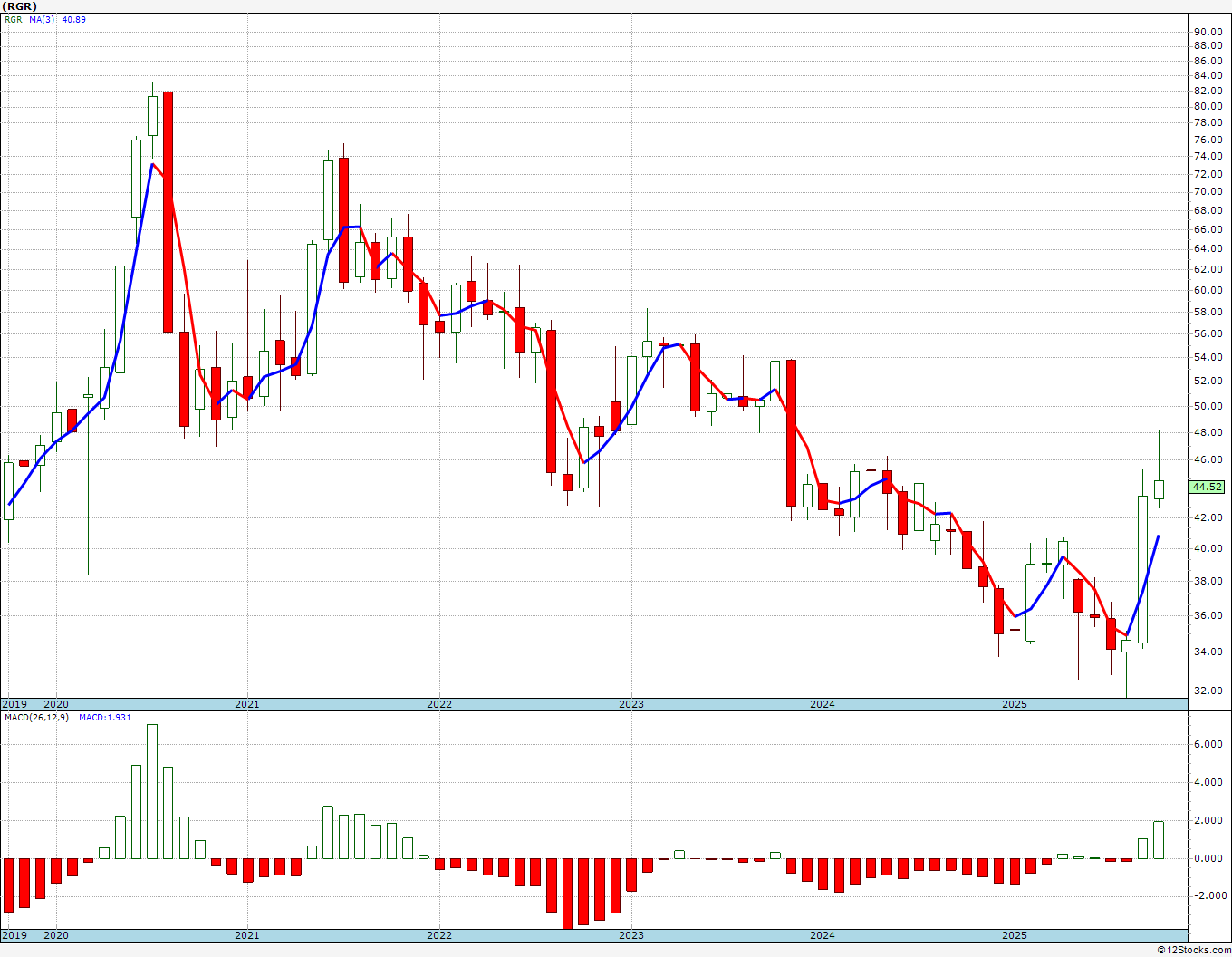The width and height of the screenshot is (1232, 957).
Task: Click the 56.00 price axis label
Action: pyautogui.click(x=1208, y=333)
